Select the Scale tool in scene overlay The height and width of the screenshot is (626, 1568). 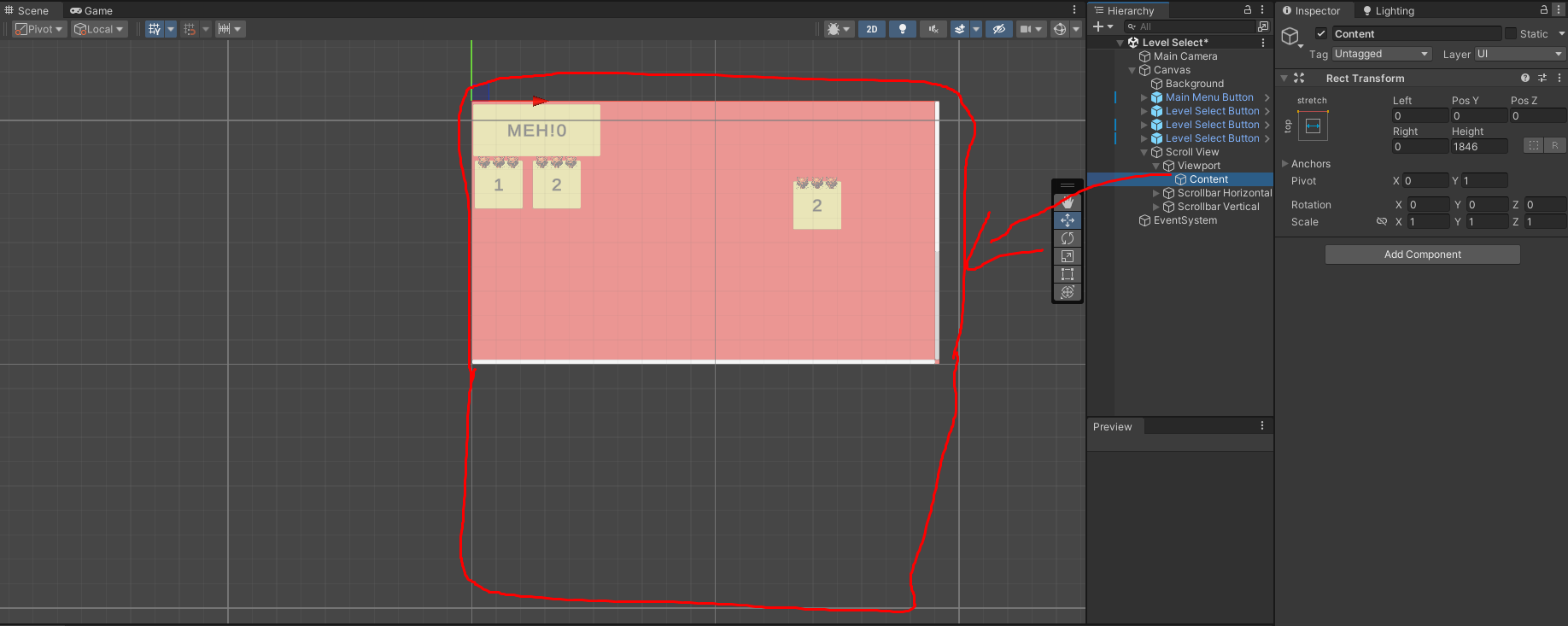(1068, 256)
